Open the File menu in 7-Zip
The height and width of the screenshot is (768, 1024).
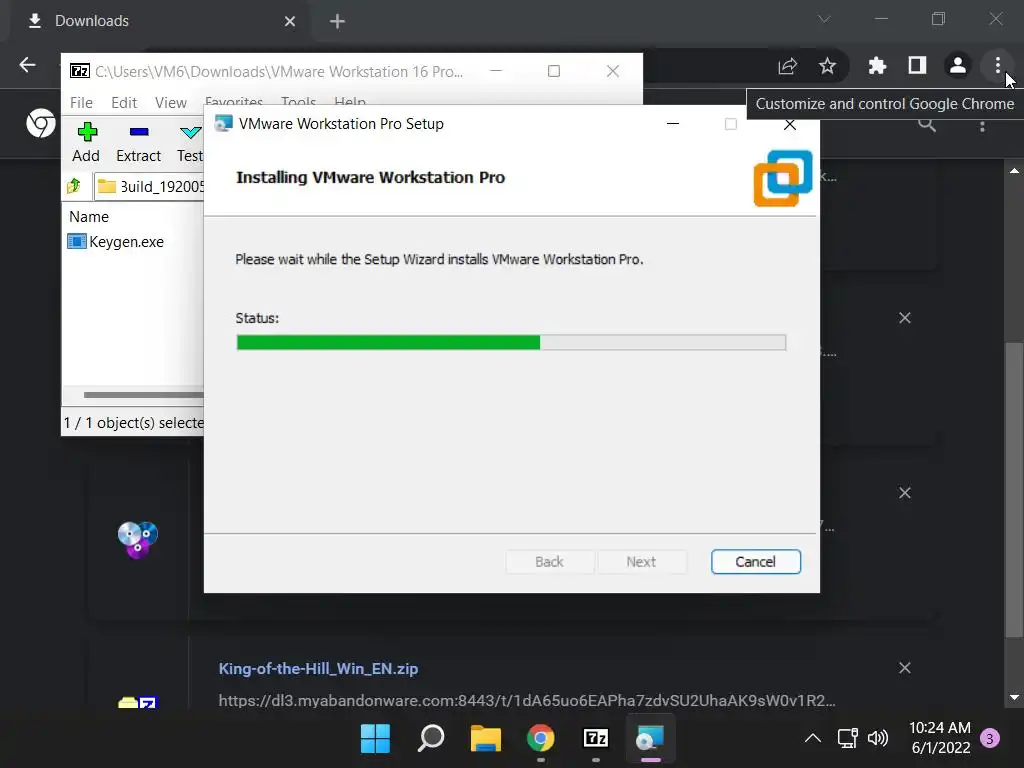coord(81,103)
